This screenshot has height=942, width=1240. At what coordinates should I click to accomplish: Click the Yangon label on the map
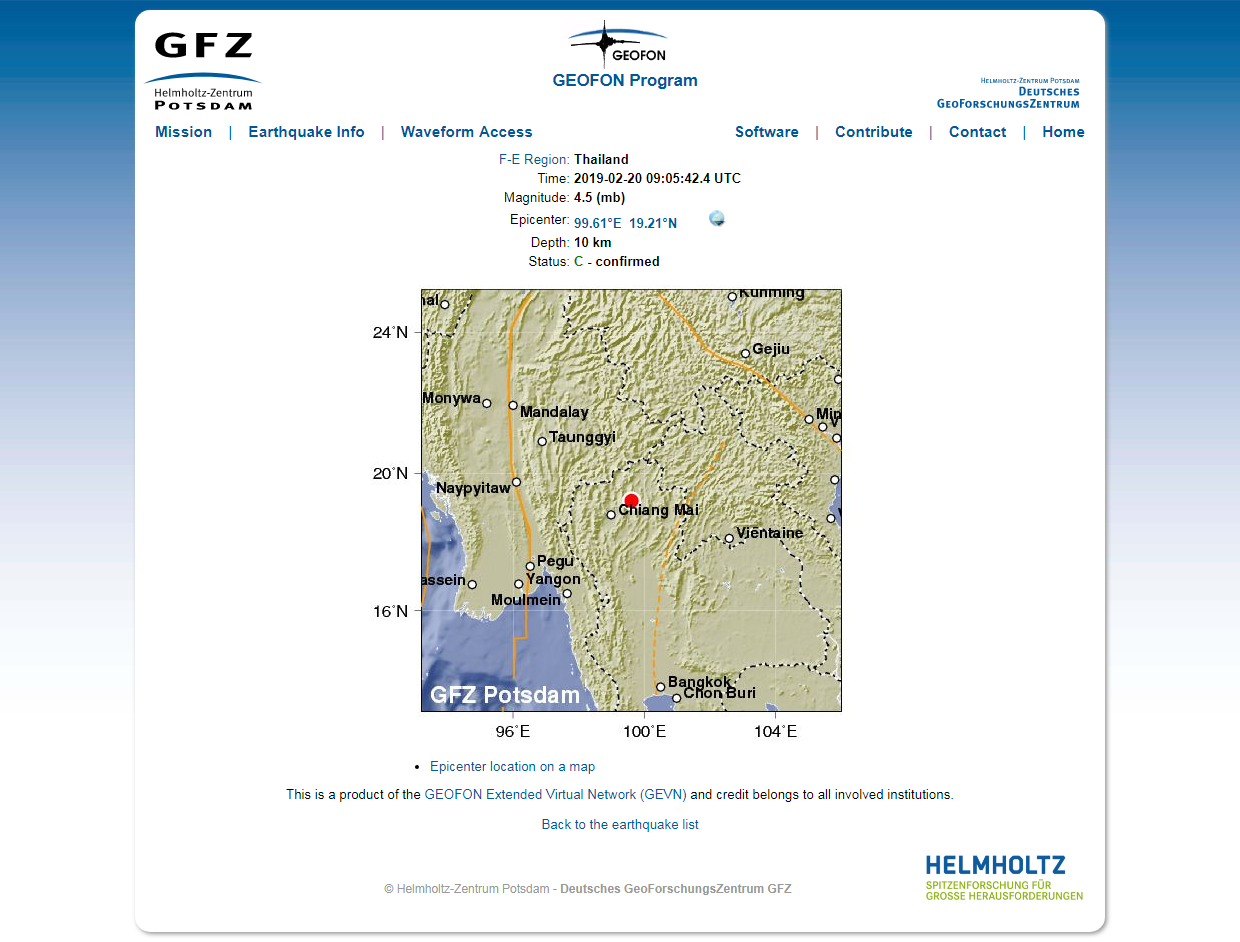553,579
